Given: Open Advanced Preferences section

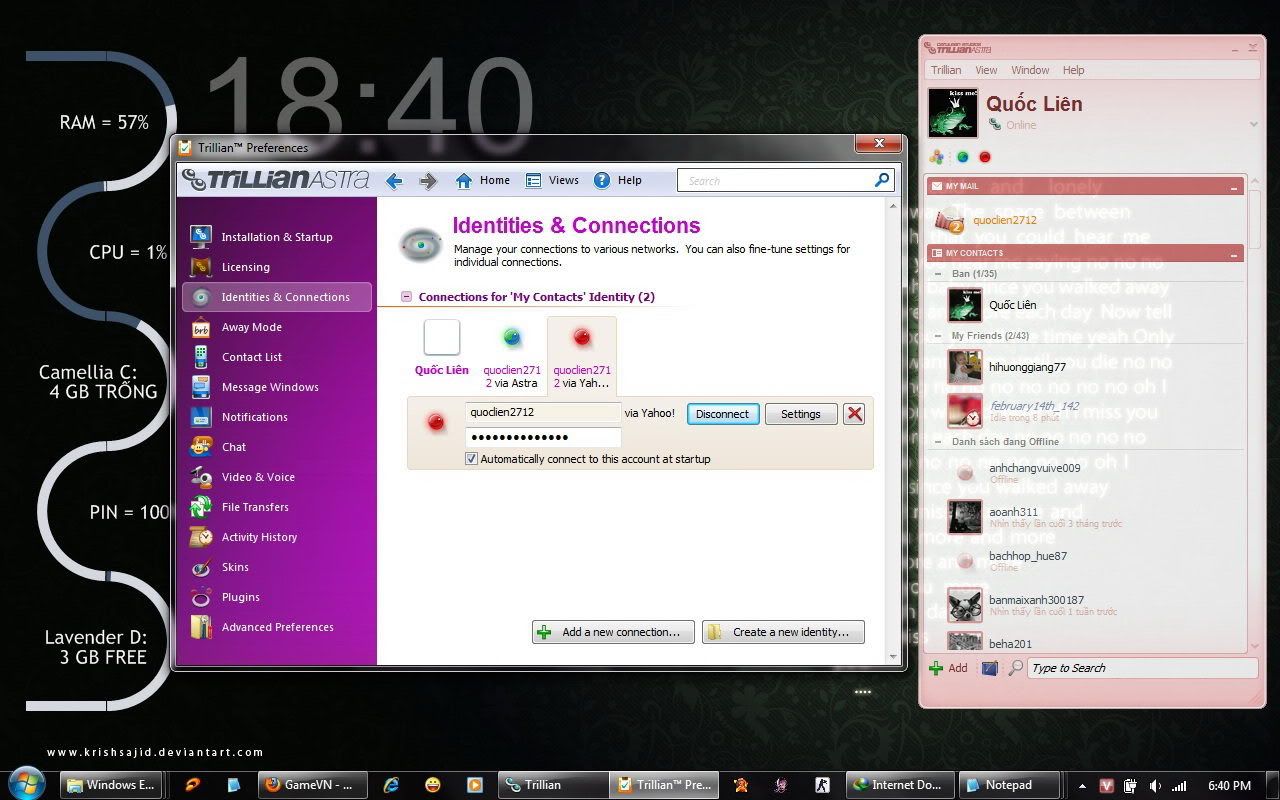Looking at the screenshot, I should coord(276,627).
